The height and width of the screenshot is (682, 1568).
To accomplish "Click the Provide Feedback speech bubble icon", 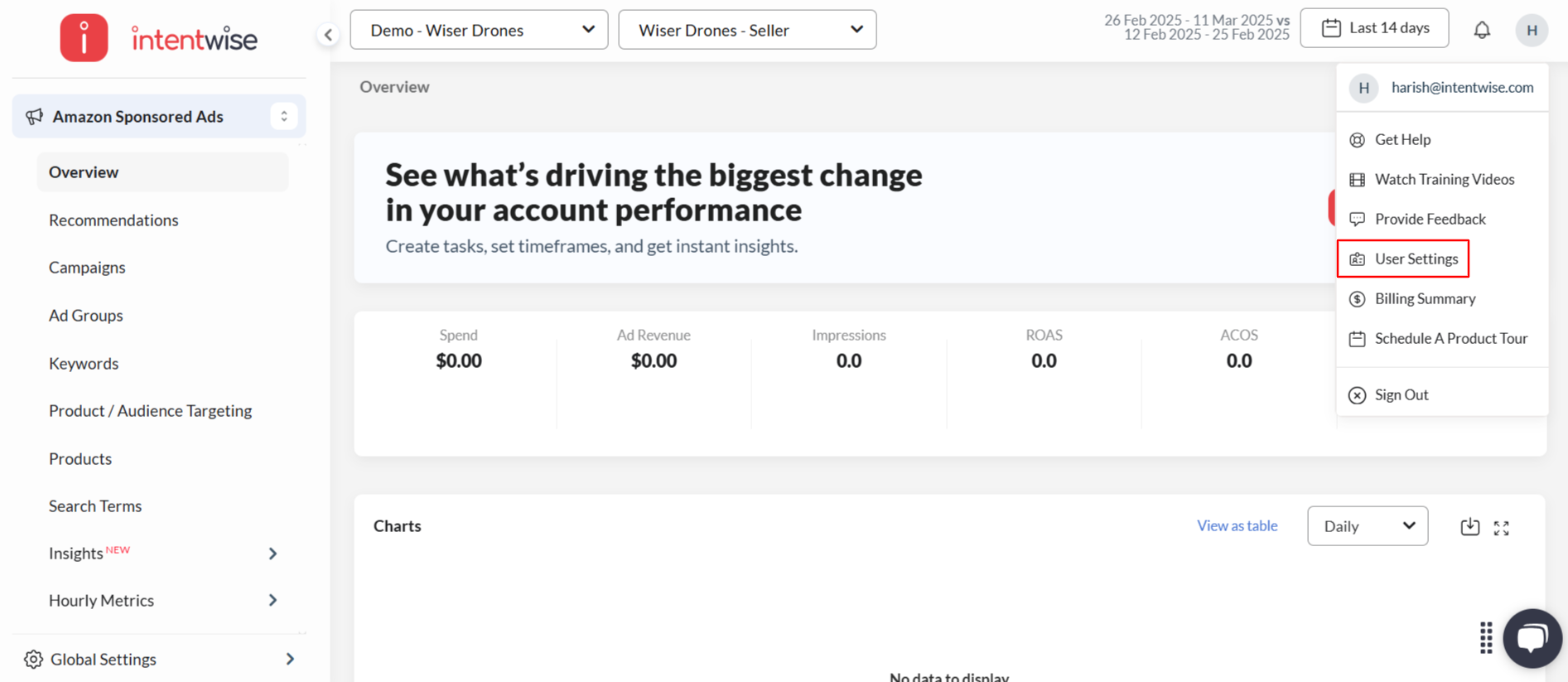I will (1357, 220).
